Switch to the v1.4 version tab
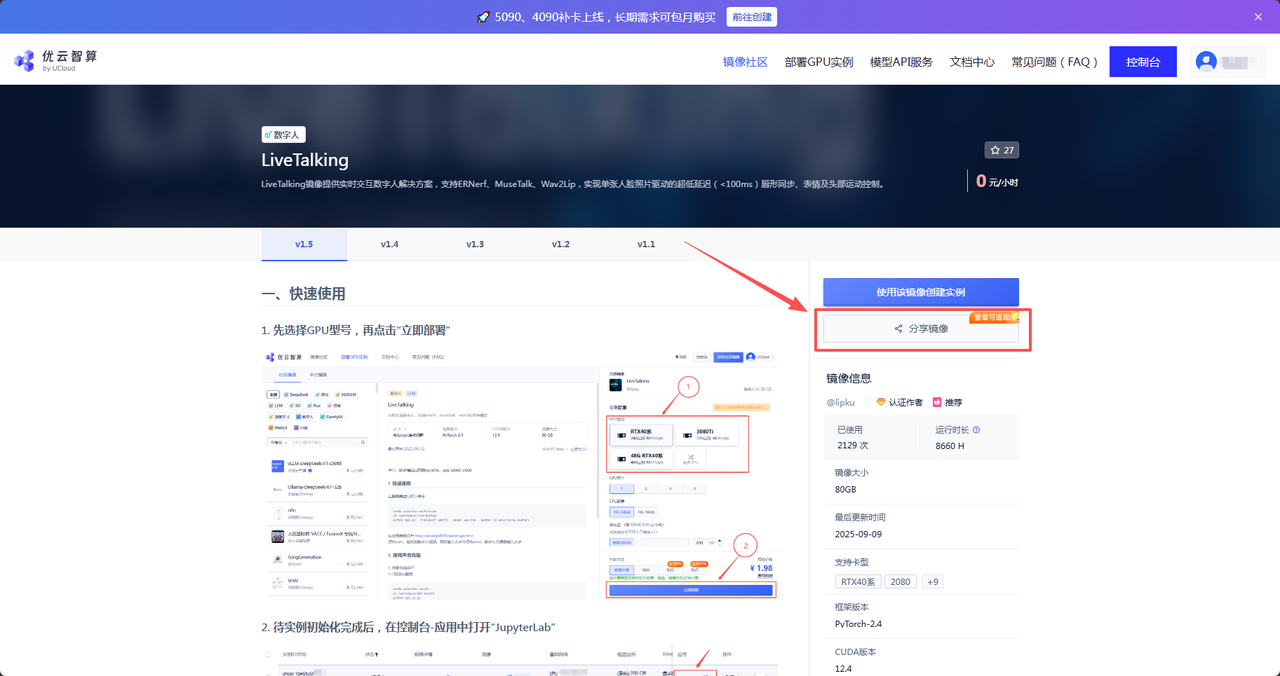The width and height of the screenshot is (1280, 676). point(389,243)
